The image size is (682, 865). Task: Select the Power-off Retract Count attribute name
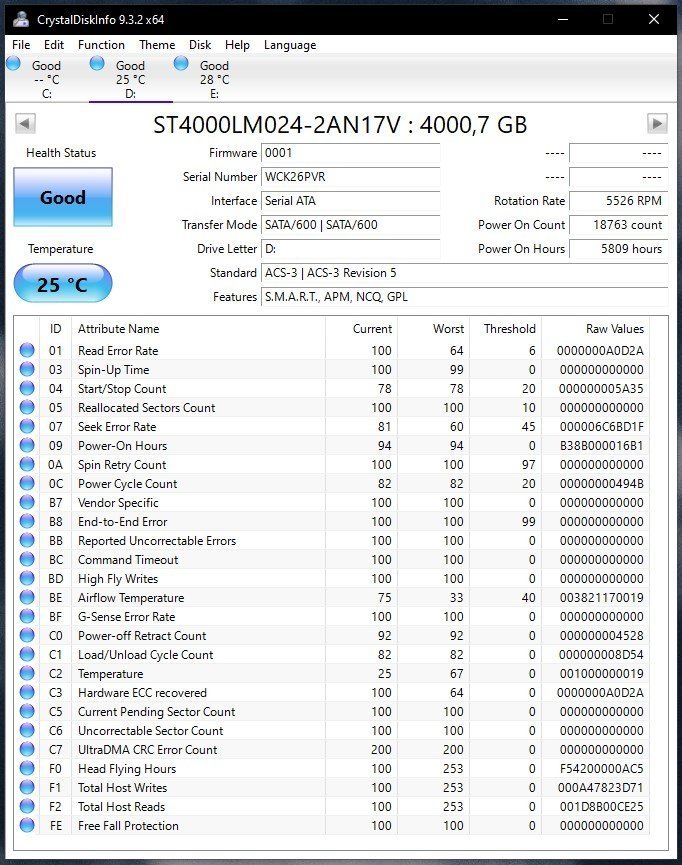(142, 636)
